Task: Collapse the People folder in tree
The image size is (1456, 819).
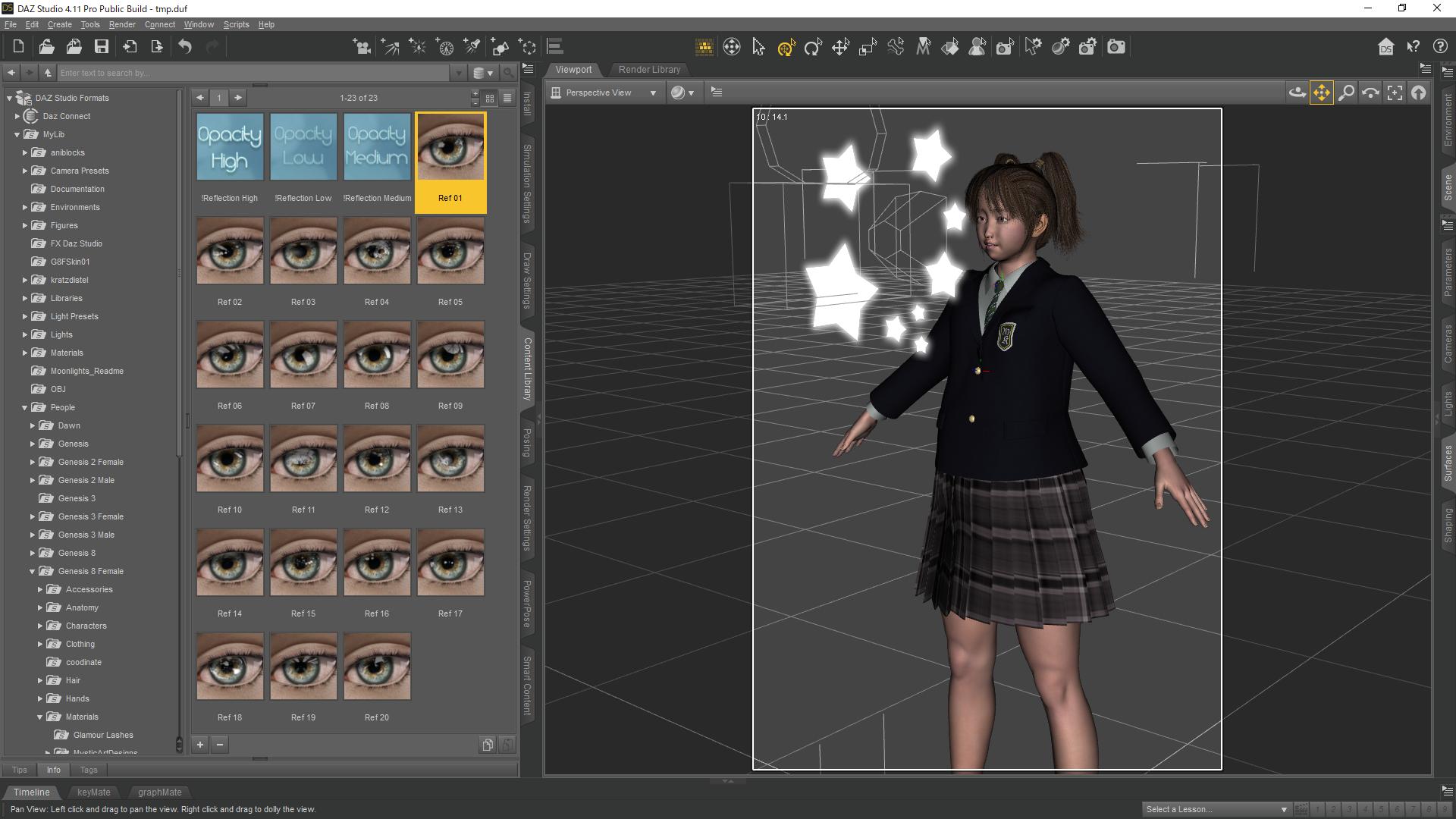Action: click(25, 407)
